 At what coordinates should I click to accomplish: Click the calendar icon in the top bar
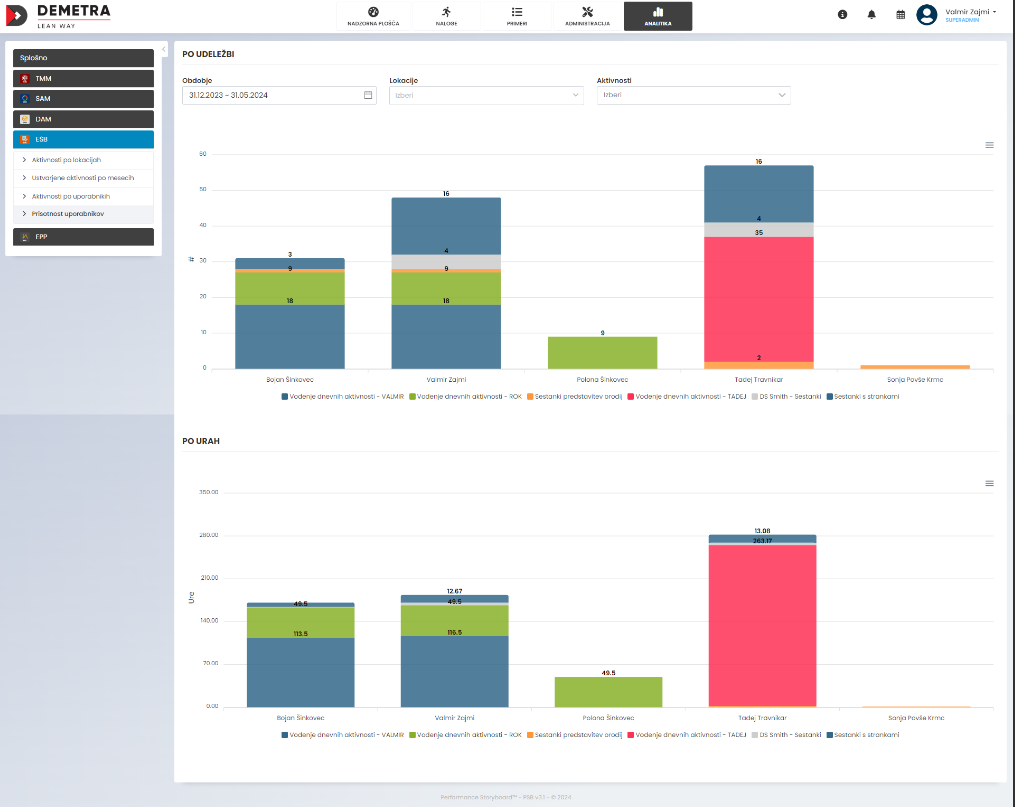(x=899, y=15)
